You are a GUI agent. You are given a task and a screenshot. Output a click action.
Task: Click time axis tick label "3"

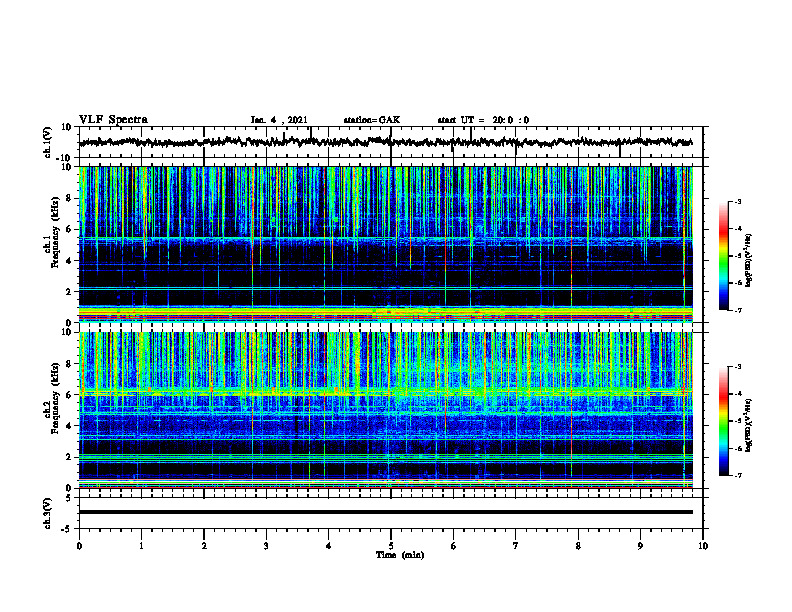(266, 546)
